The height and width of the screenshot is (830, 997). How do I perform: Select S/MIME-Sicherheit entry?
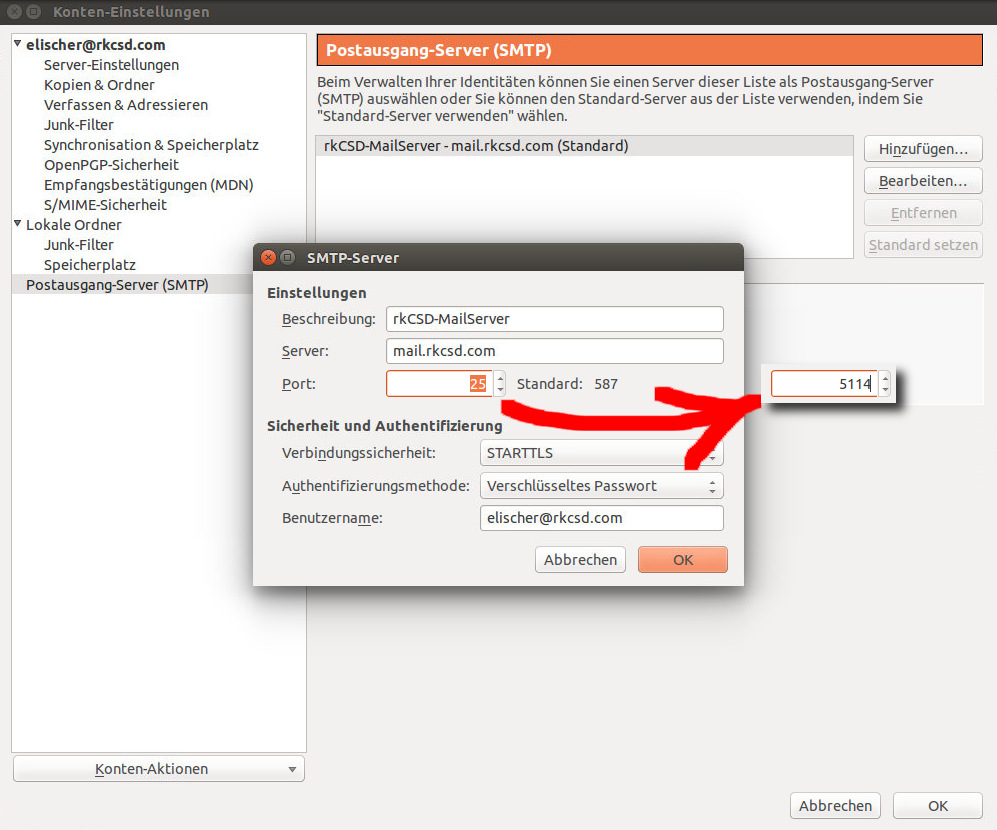[x=105, y=205]
